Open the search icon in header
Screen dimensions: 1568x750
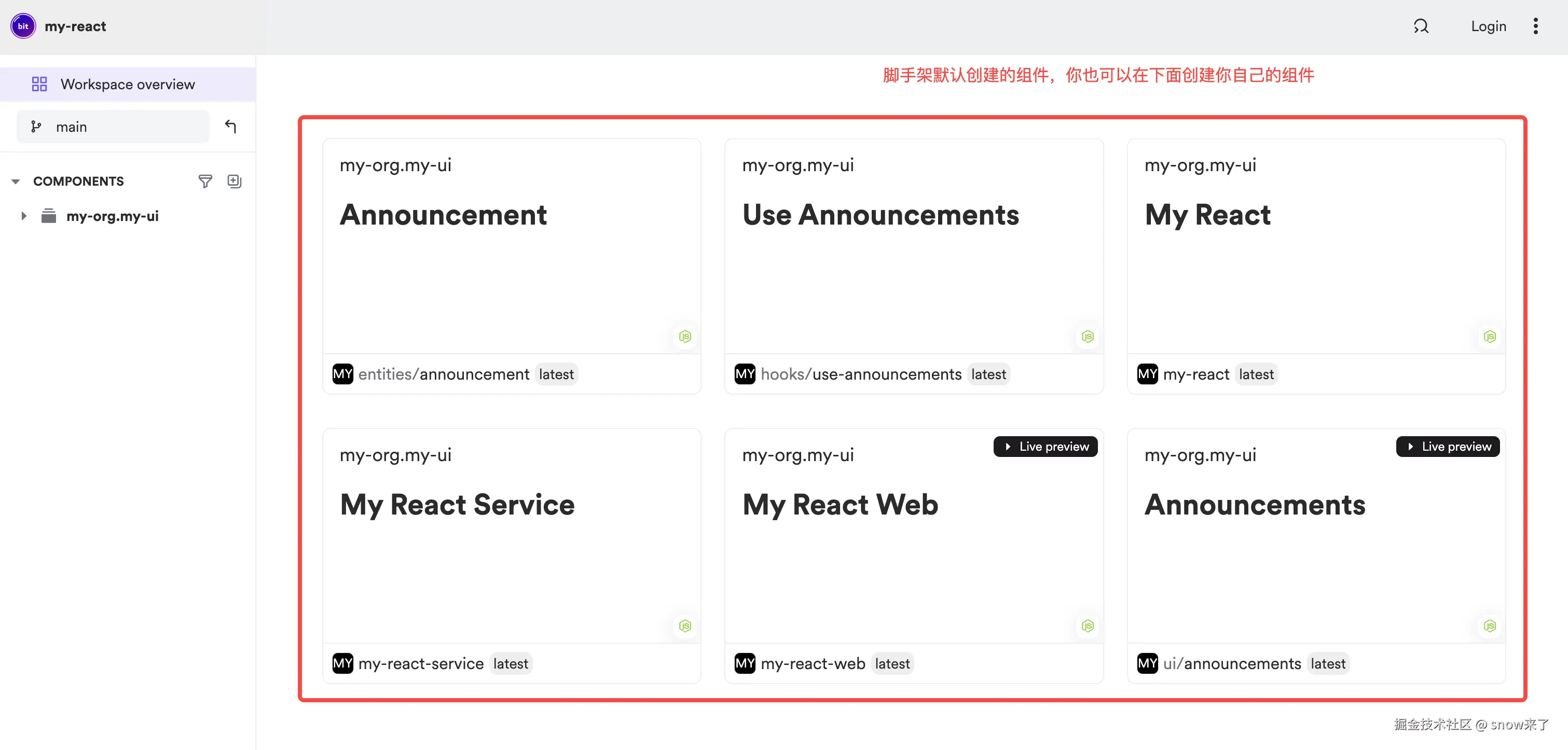pyautogui.click(x=1421, y=26)
